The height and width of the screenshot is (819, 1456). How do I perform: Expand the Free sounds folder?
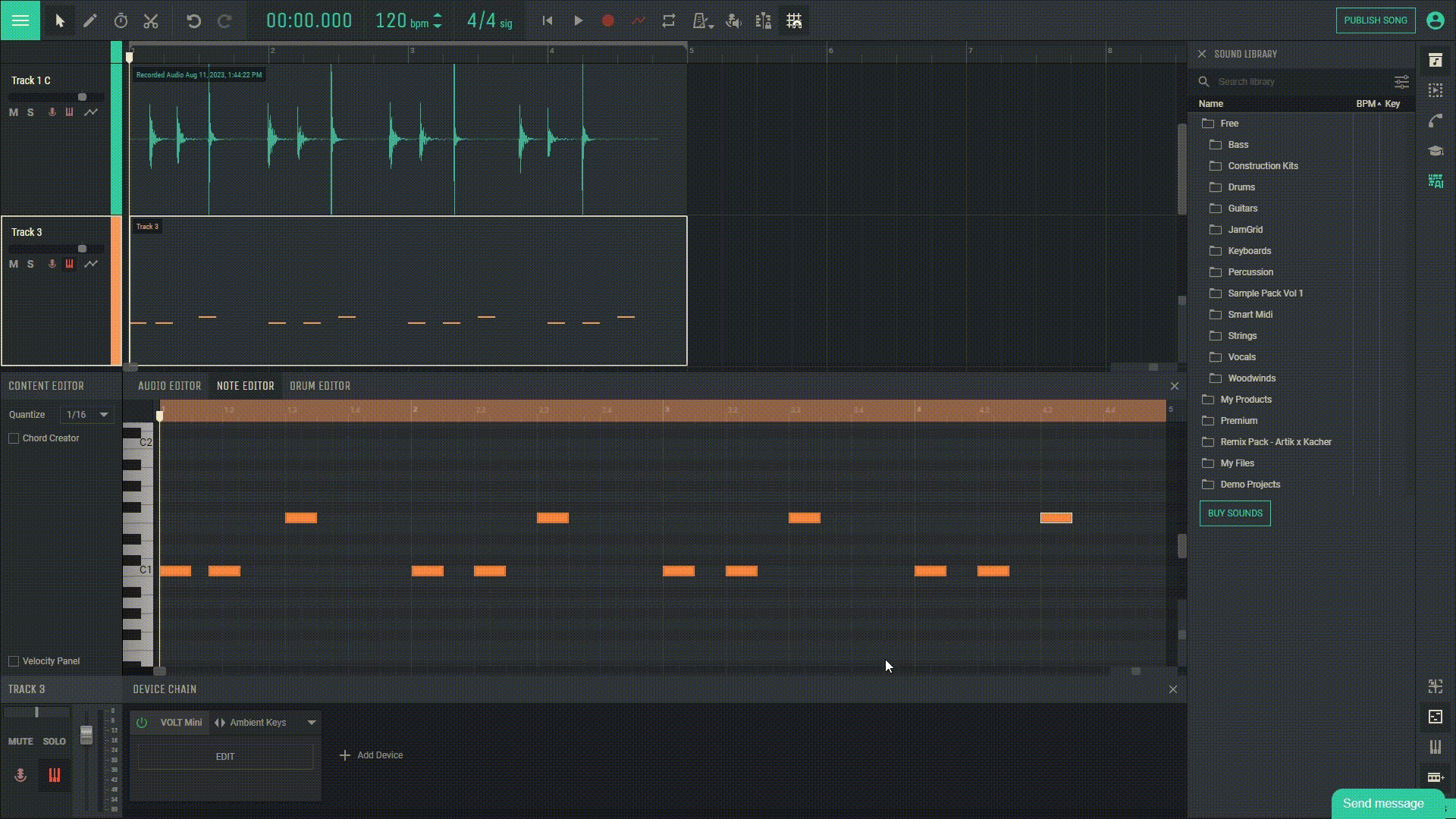pyautogui.click(x=1229, y=122)
